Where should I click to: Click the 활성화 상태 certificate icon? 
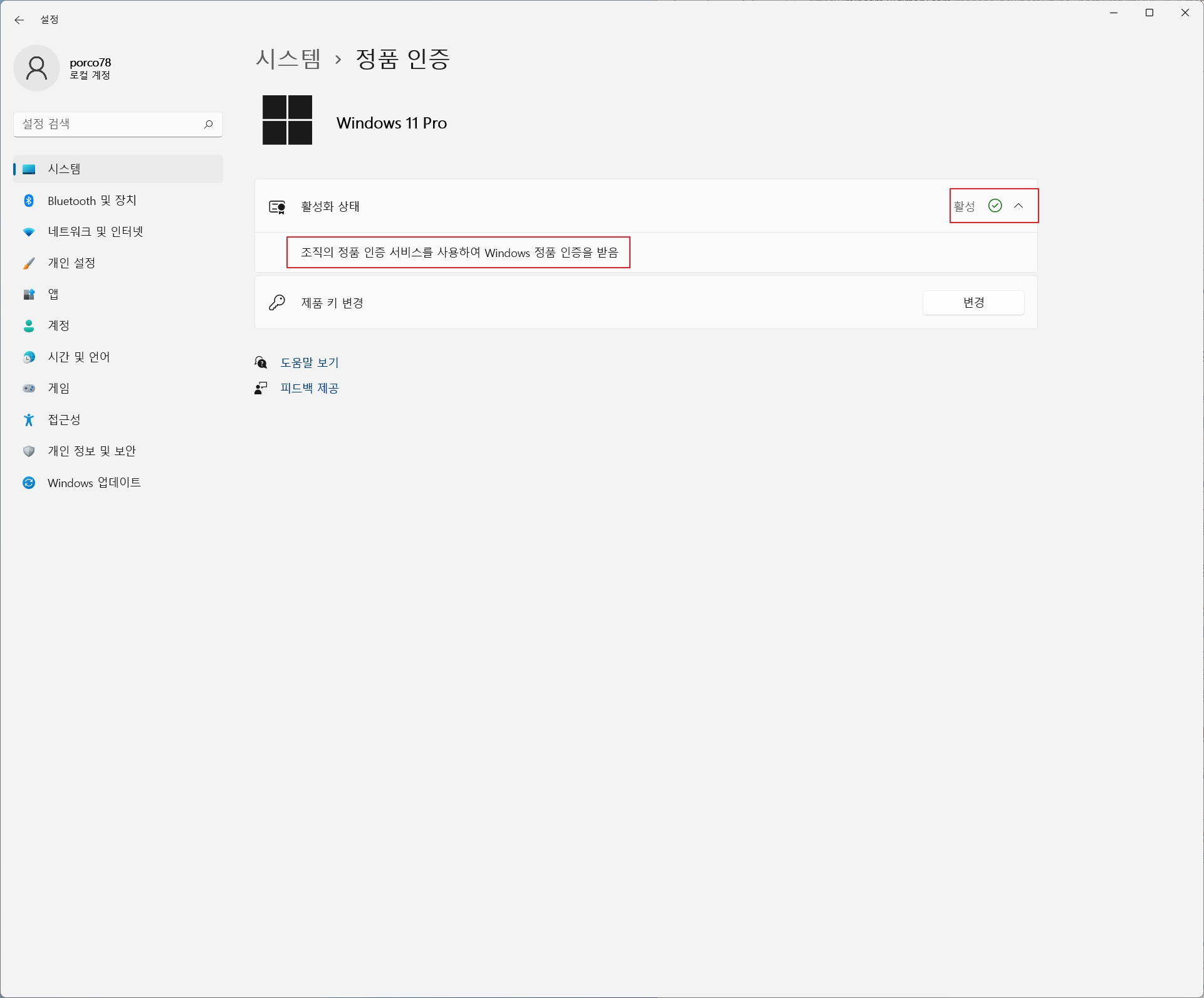click(278, 207)
